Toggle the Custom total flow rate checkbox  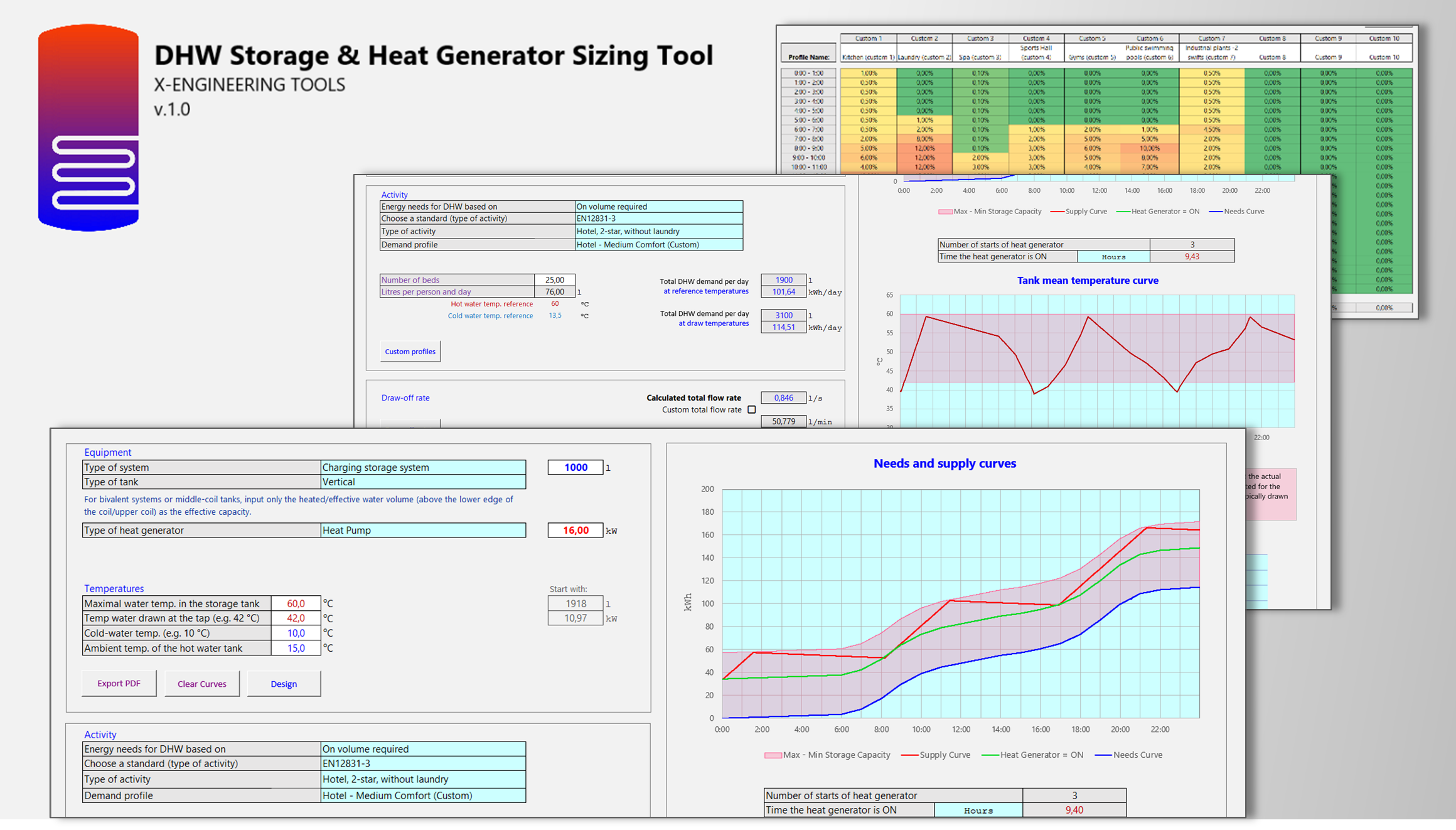751,409
